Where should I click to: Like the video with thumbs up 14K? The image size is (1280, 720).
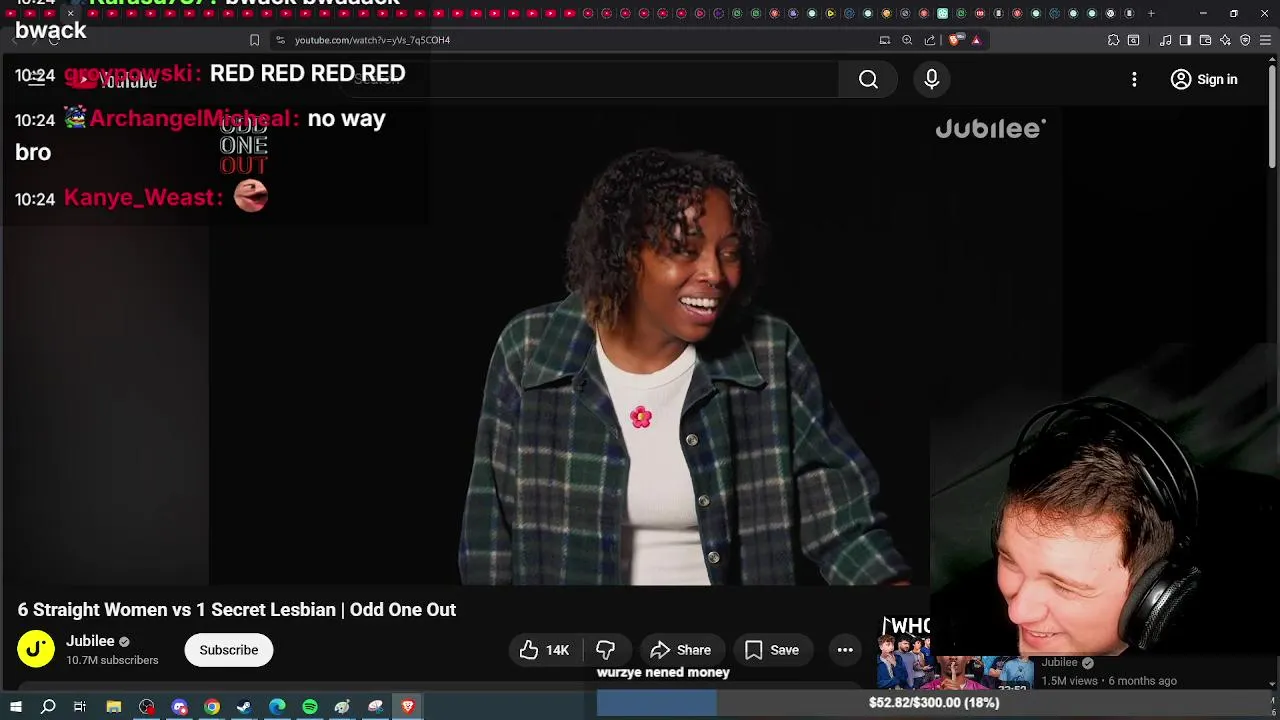coord(544,650)
